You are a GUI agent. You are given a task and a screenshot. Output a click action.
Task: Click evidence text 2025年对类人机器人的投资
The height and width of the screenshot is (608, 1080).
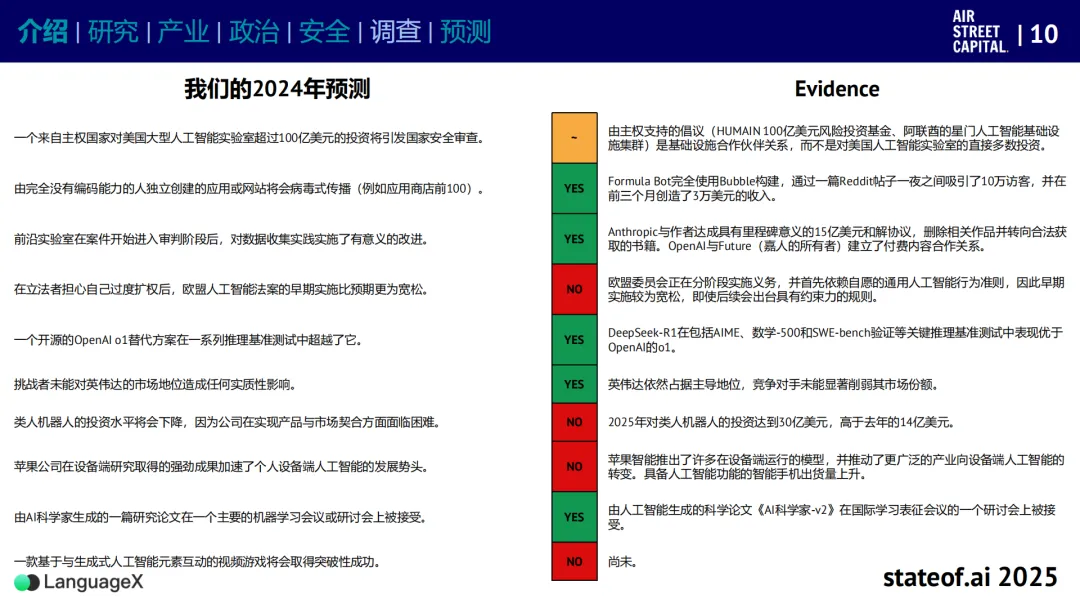click(781, 422)
